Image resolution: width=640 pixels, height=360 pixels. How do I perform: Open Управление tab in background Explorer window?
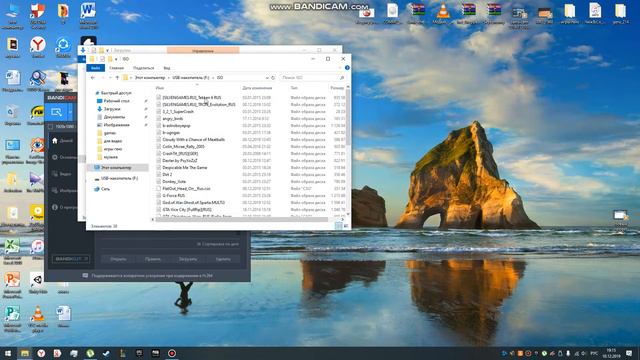click(203, 51)
